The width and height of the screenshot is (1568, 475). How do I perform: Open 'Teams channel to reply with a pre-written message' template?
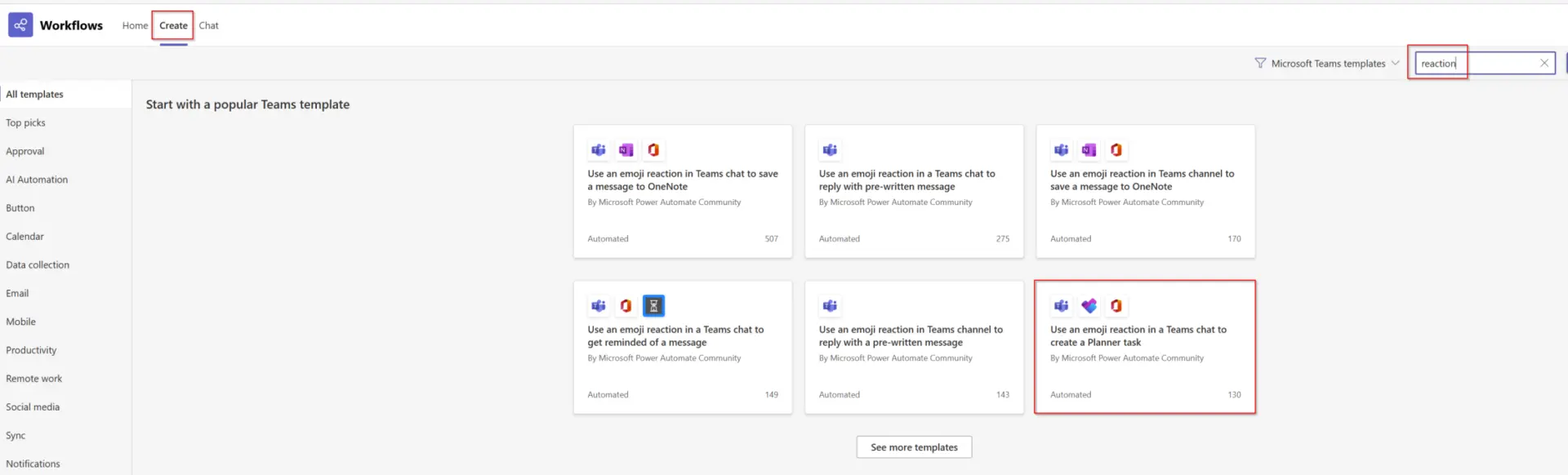(914, 347)
